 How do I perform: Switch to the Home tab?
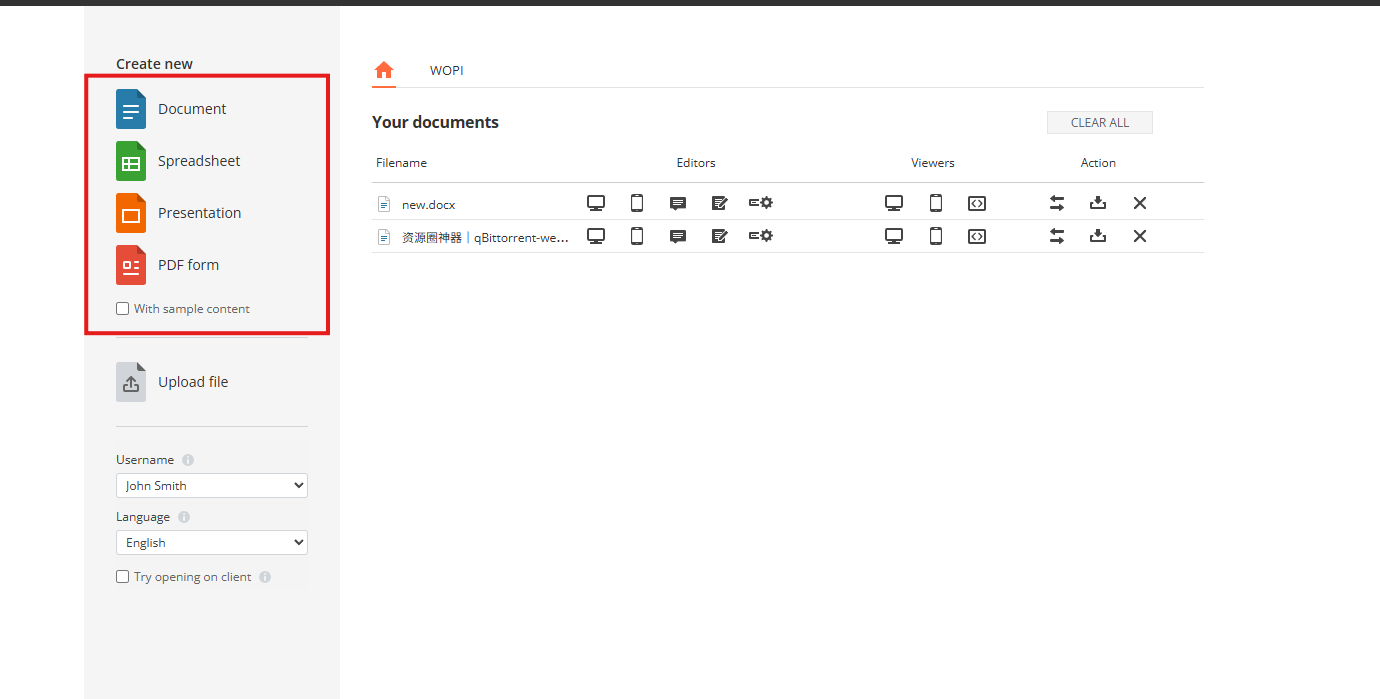coord(384,70)
